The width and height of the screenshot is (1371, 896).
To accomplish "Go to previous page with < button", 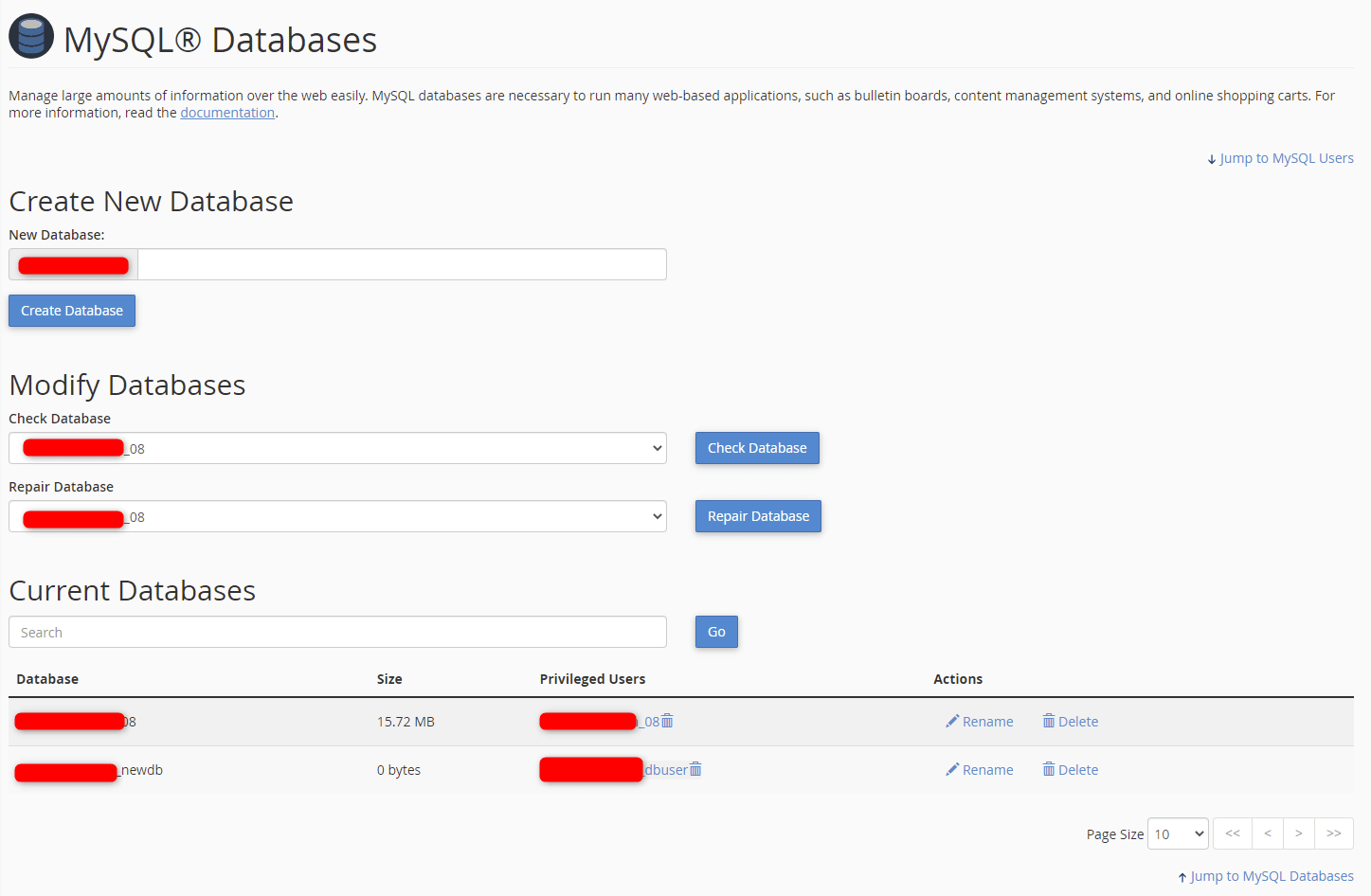I will coord(1268,833).
